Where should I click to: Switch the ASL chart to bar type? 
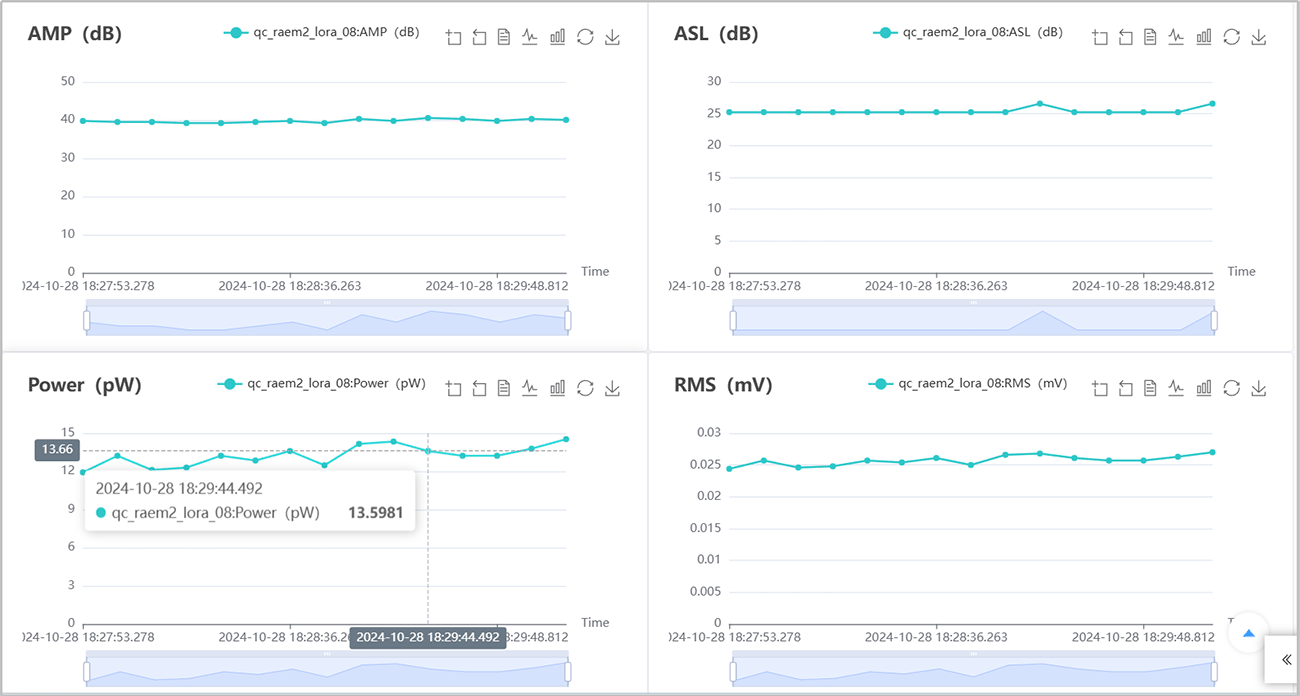click(x=1203, y=37)
